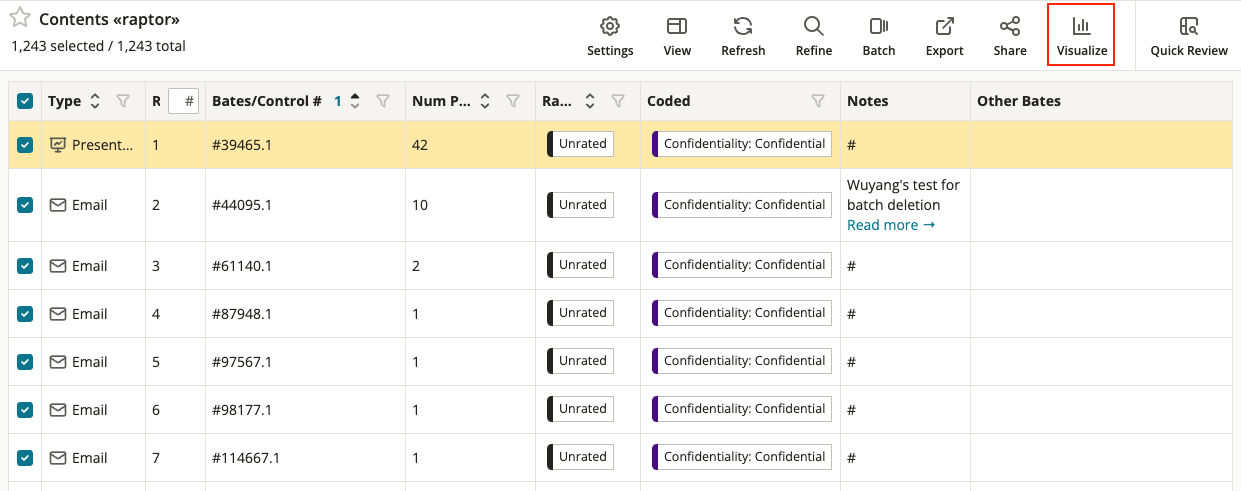The image size is (1241, 491).
Task: Click Other Bates column header
Action: point(1019,101)
